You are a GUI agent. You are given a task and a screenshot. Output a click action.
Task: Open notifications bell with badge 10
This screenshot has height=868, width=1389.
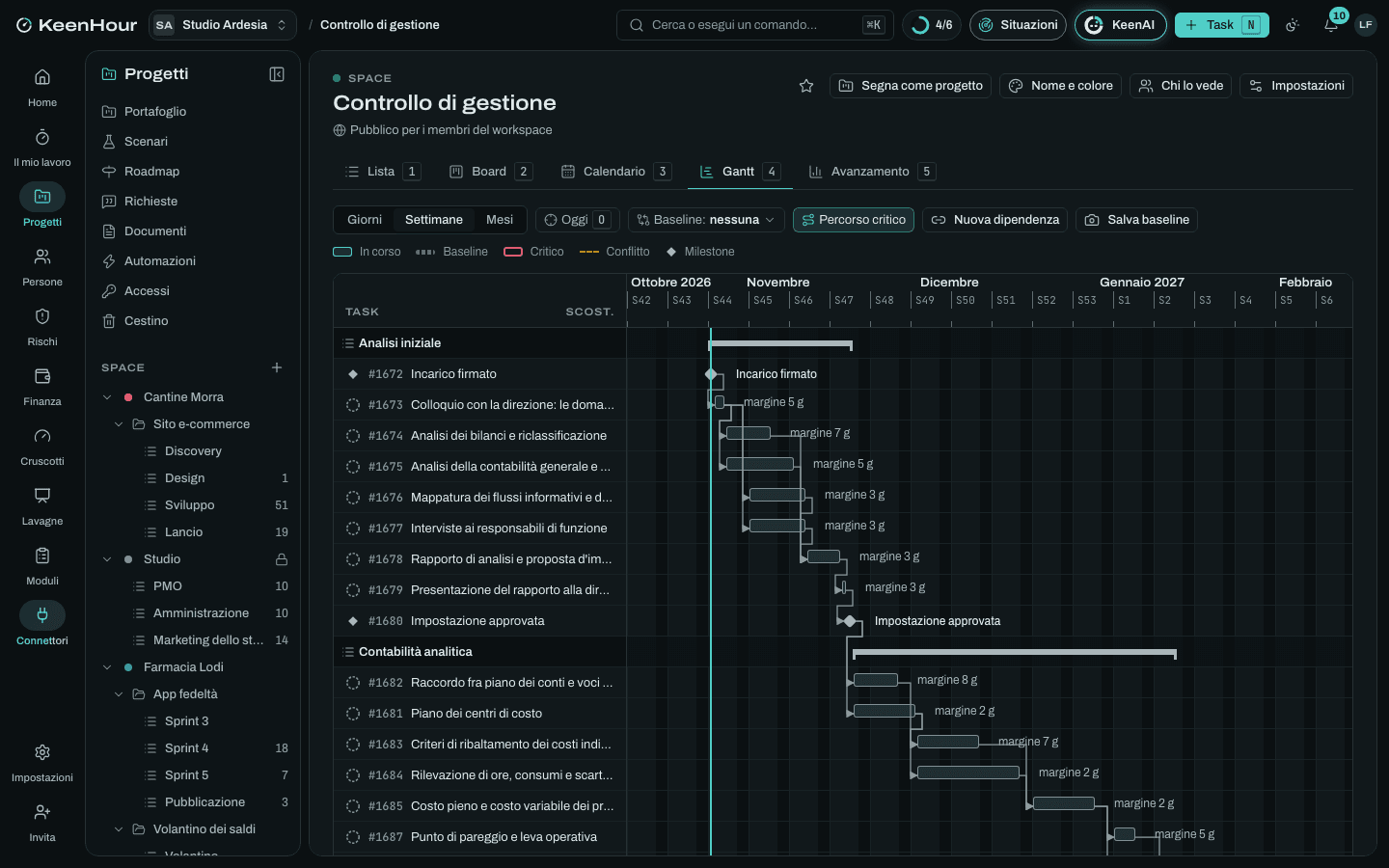(1331, 25)
